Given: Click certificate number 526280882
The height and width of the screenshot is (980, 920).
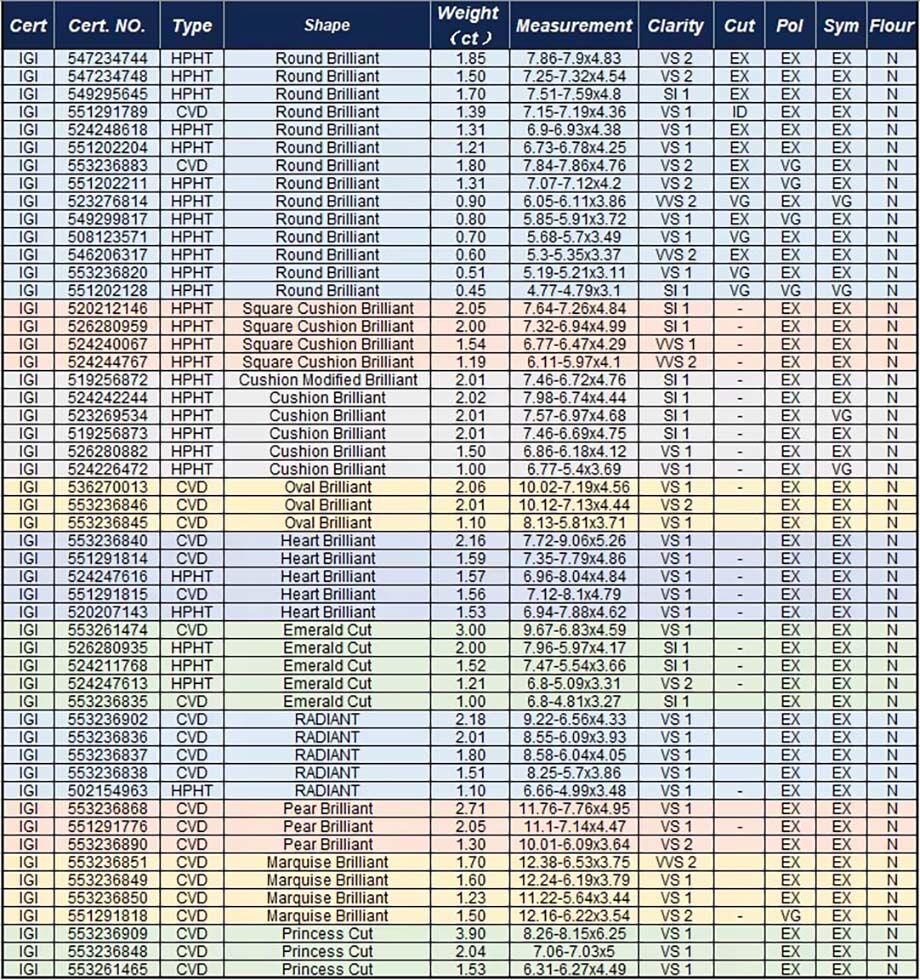Looking at the screenshot, I should click(x=108, y=451).
